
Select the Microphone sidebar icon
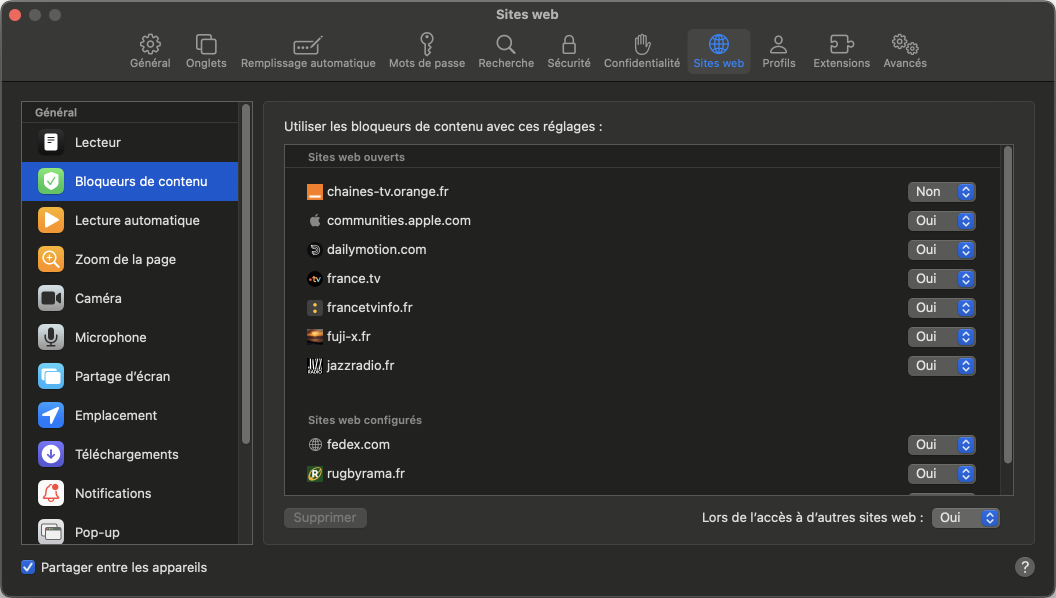pyautogui.click(x=51, y=337)
